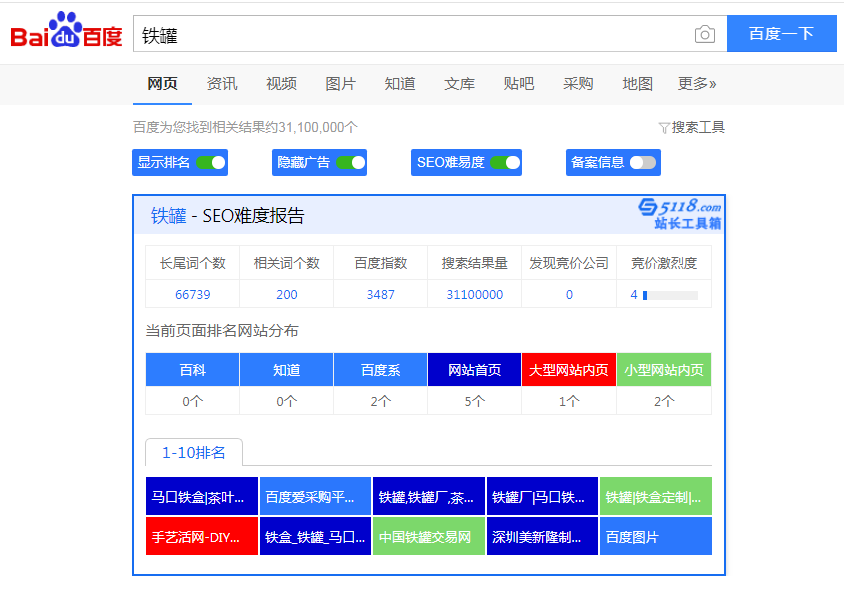The height and width of the screenshot is (607, 844).
Task: Switch to the 网页 tab
Action: (163, 84)
